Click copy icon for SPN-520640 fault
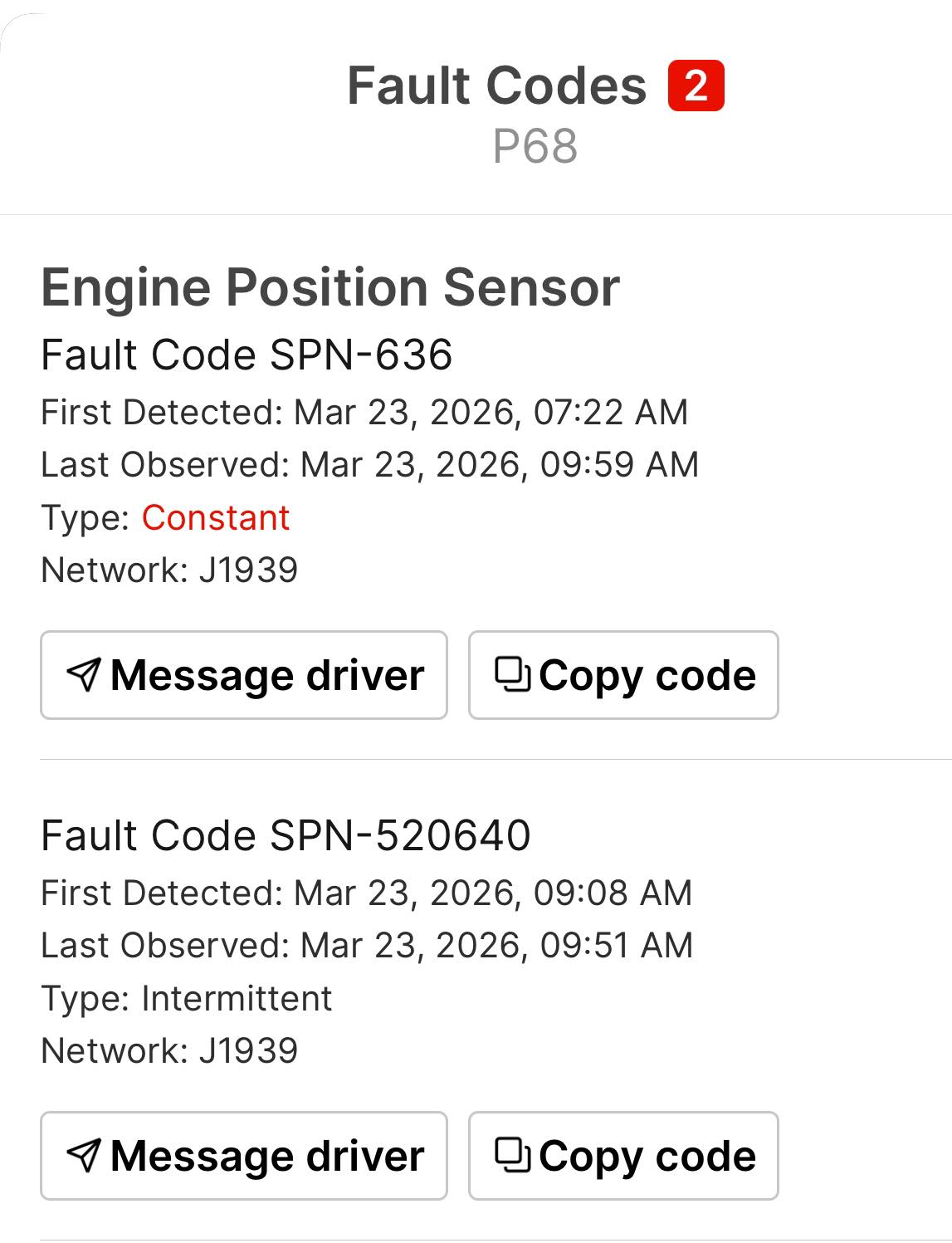Screen dimensions: 952x1243 pyautogui.click(x=512, y=1154)
